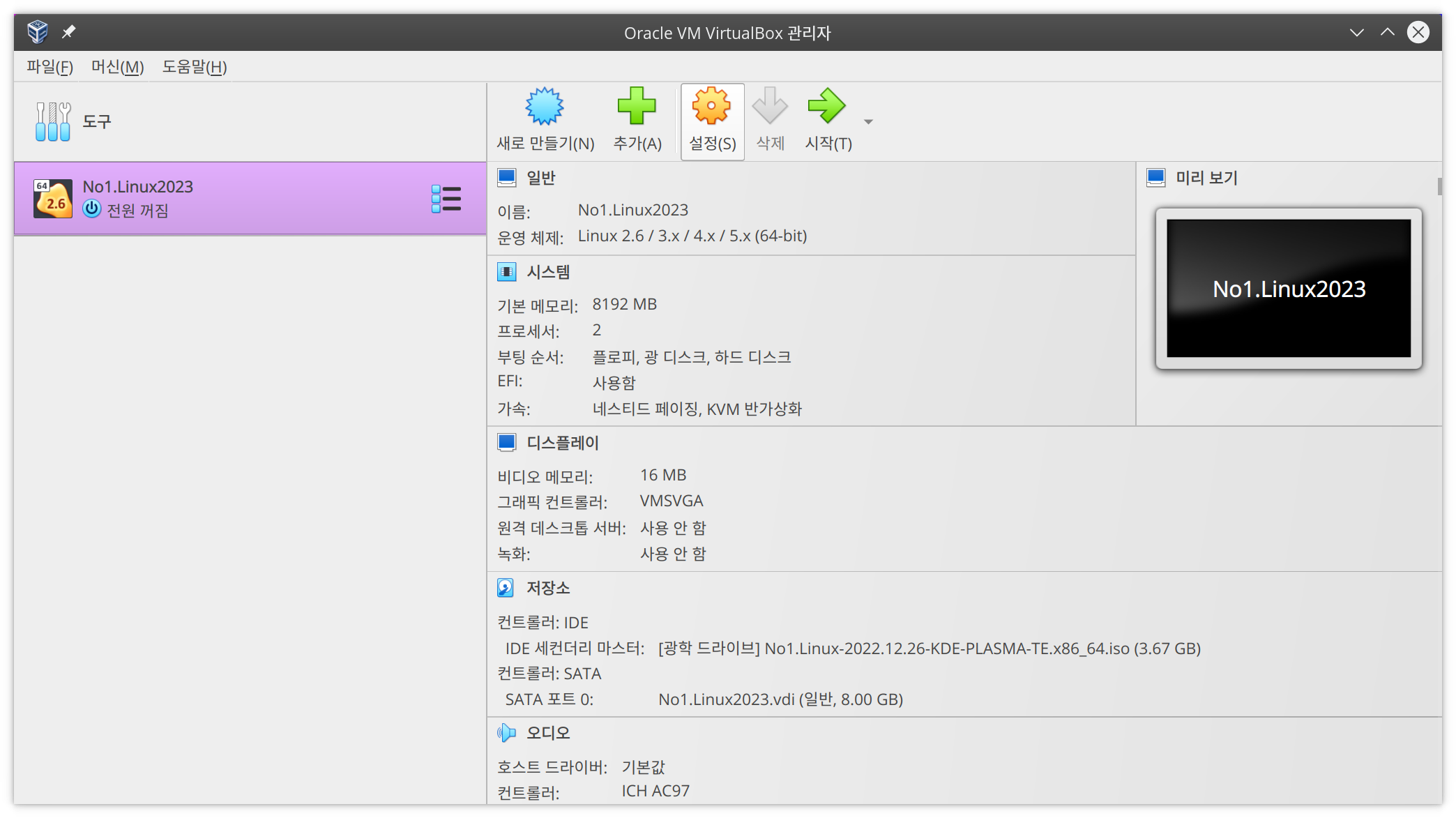The height and width of the screenshot is (818, 1456).
Task: Click the 오디오 section speaker icon
Action: click(507, 733)
